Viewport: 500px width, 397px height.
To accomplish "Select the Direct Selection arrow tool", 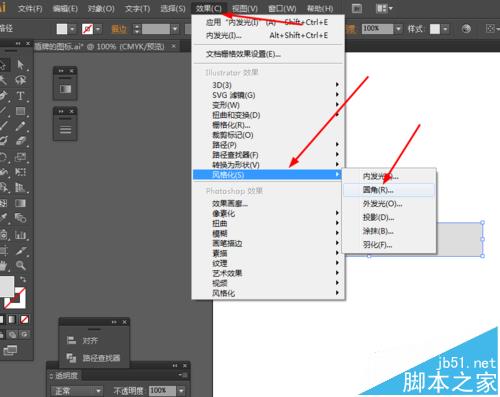I will (x=21, y=65).
